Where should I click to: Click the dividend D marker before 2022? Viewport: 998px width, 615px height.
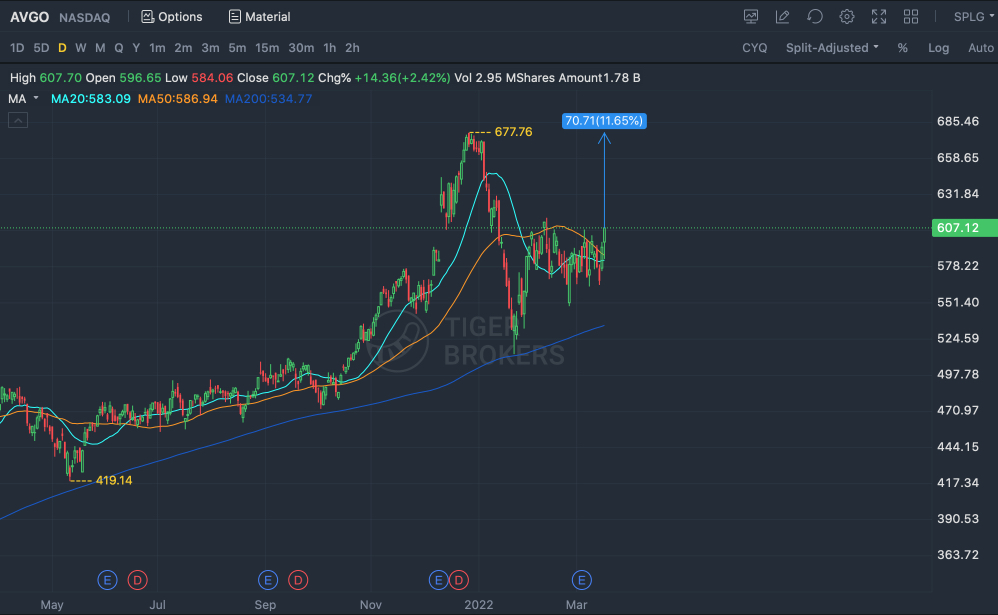click(x=458, y=580)
